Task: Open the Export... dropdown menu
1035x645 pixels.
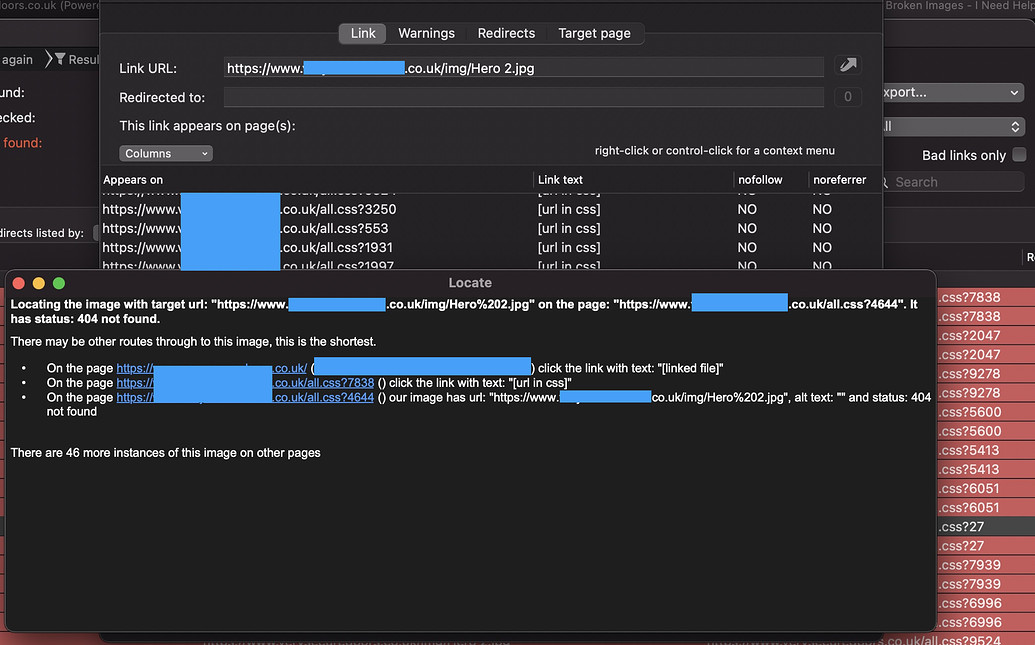Action: (x=950, y=92)
